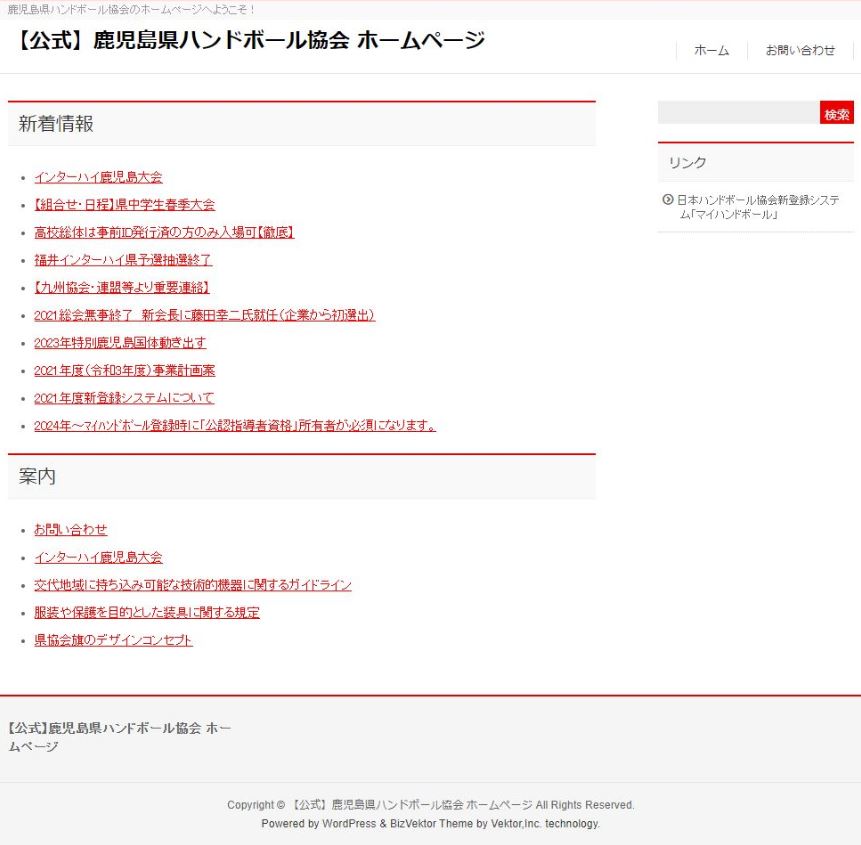This screenshot has height=845, width=861.
Task: Open the 2024年～マイハンドボール登録時 link
Action: point(235,426)
